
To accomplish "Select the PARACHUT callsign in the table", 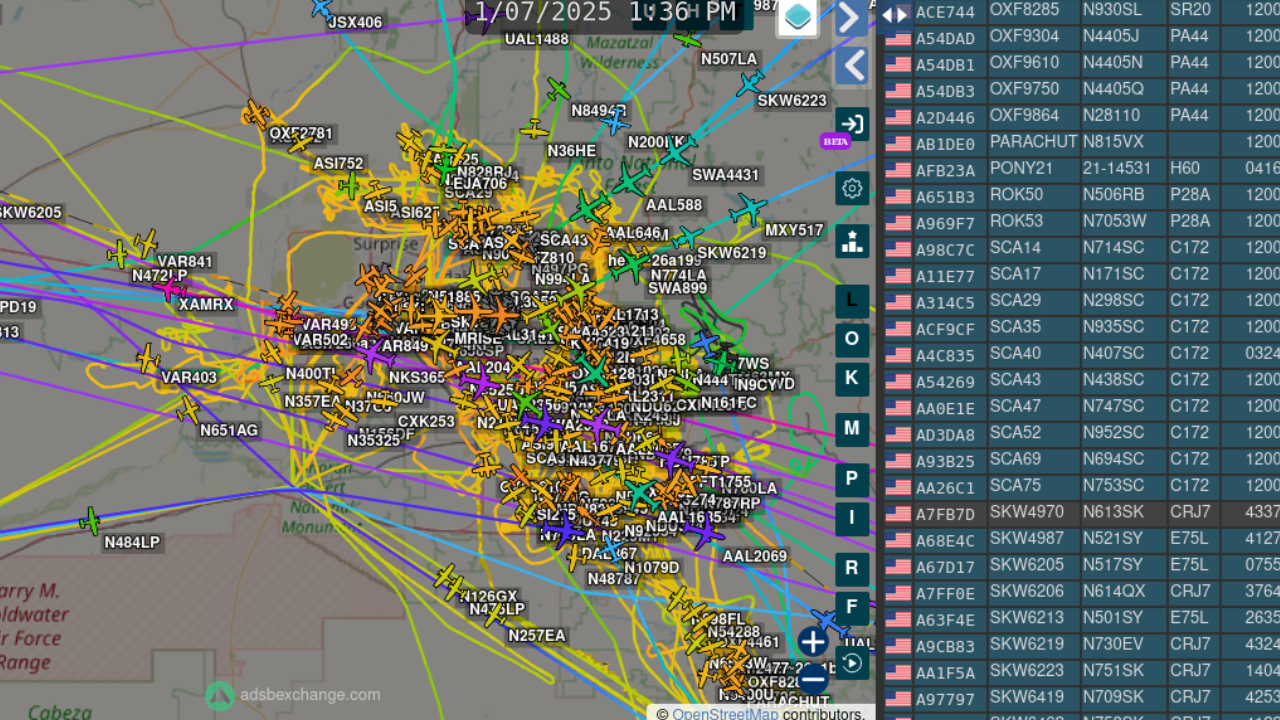I will [1034, 143].
